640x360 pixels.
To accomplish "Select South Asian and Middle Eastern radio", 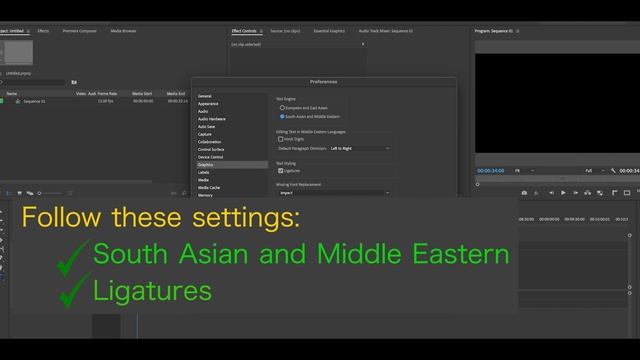I will 282,116.
